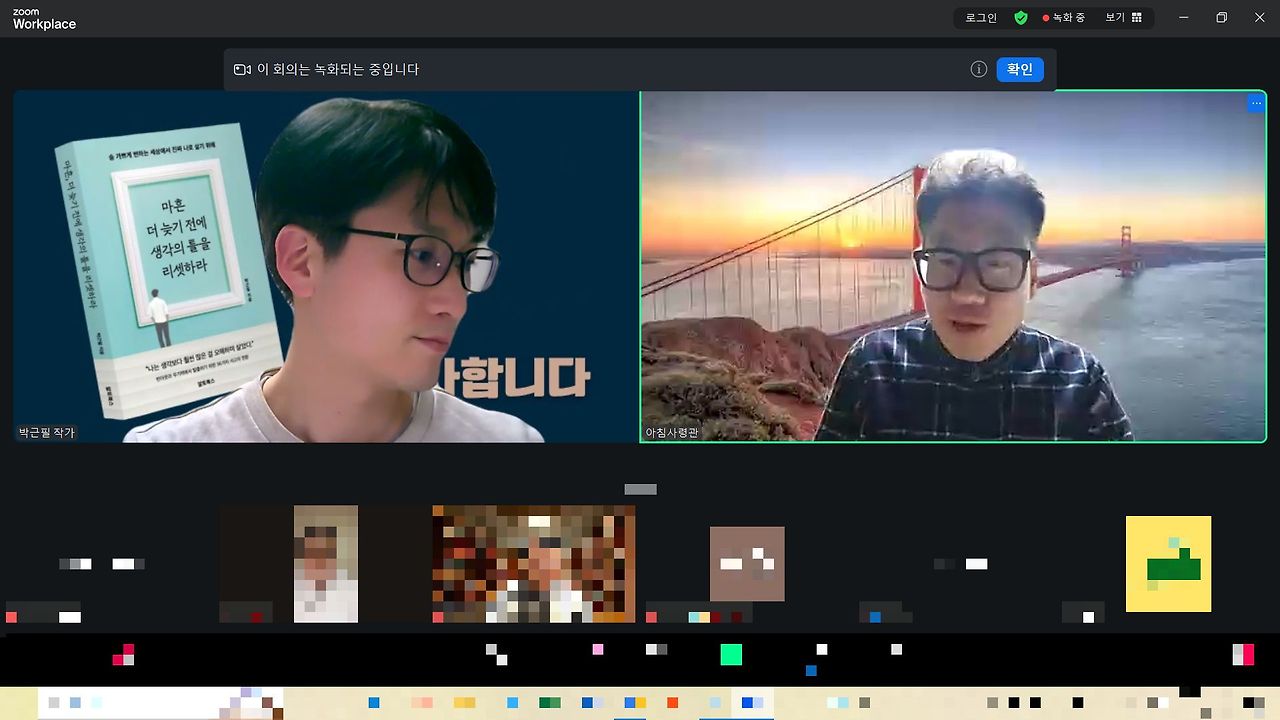The width and height of the screenshot is (1280, 720).
Task: Click the 확인 button in recording notice
Action: [x=1020, y=69]
